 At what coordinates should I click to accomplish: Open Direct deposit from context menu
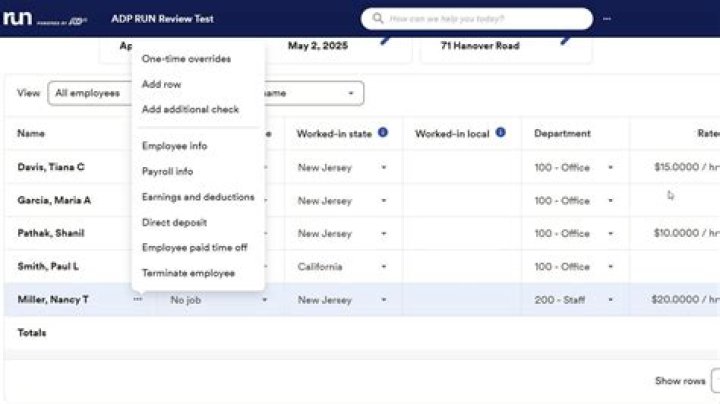174,223
